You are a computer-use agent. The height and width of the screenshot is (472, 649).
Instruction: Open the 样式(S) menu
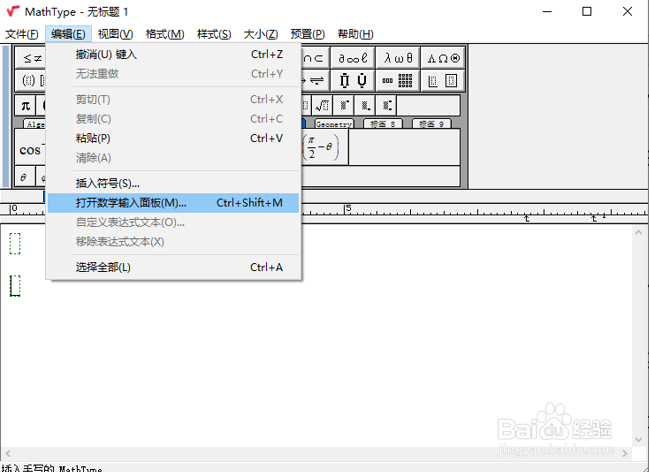[214, 34]
